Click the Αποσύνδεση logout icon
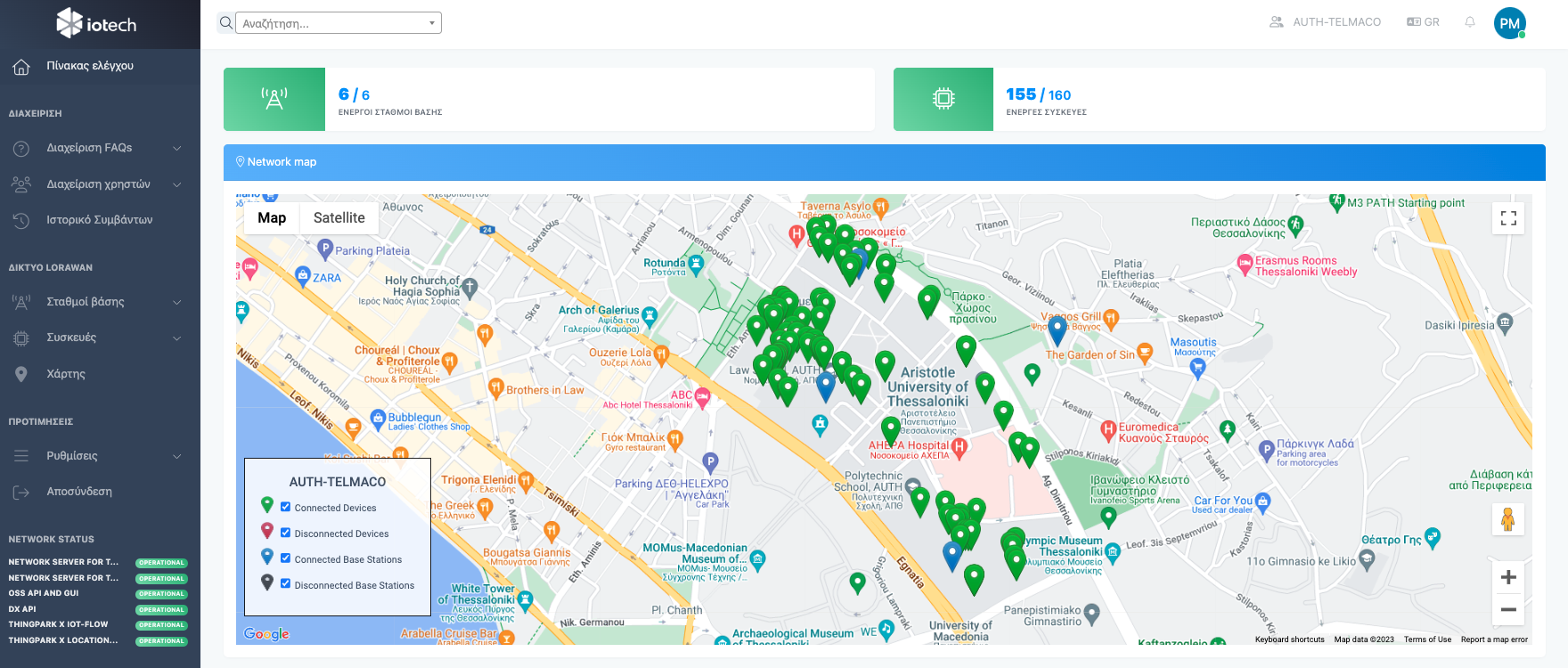Viewport: 1568px width, 668px height. pyautogui.click(x=21, y=492)
